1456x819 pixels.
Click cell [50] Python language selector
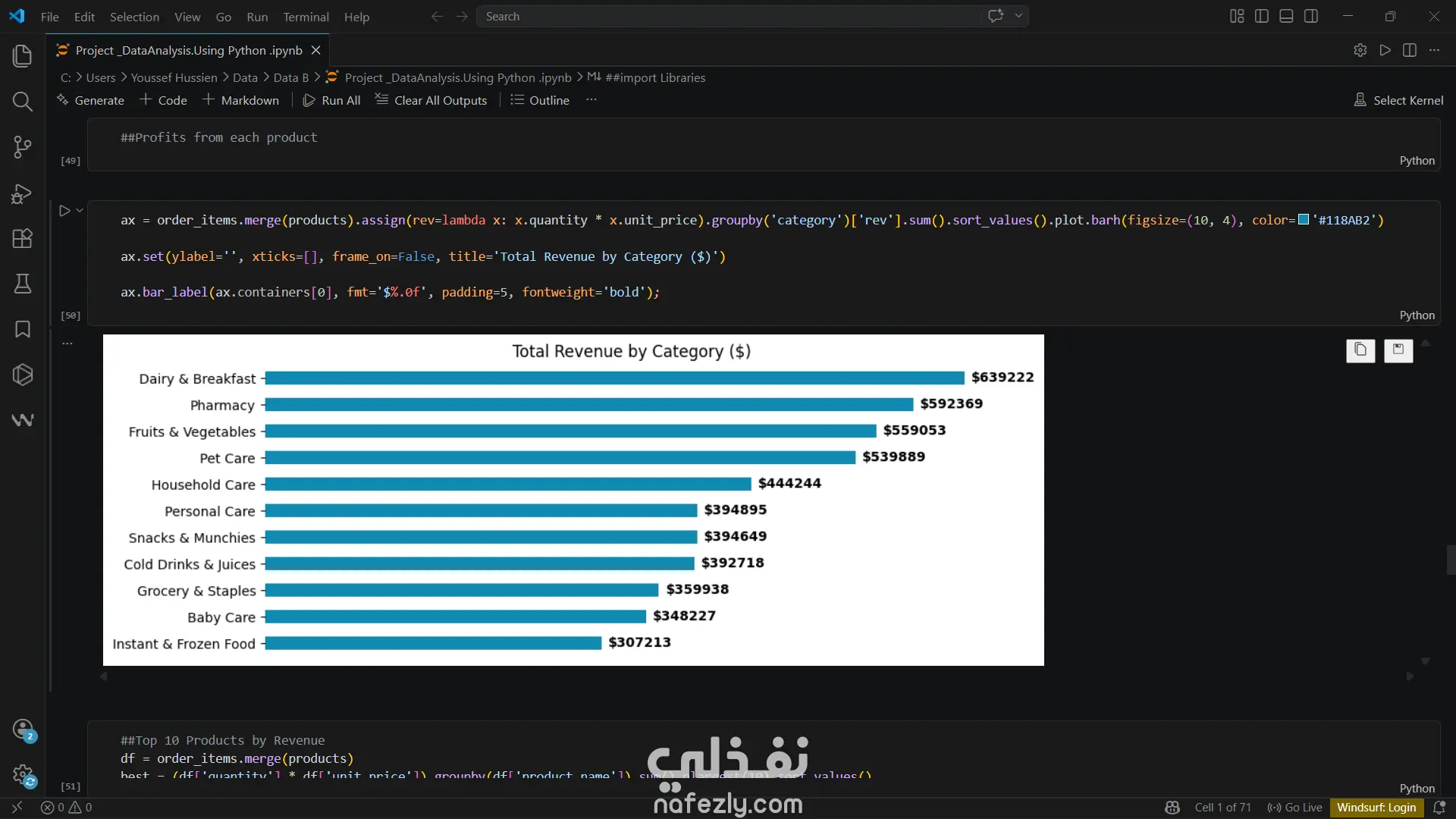click(x=1417, y=315)
